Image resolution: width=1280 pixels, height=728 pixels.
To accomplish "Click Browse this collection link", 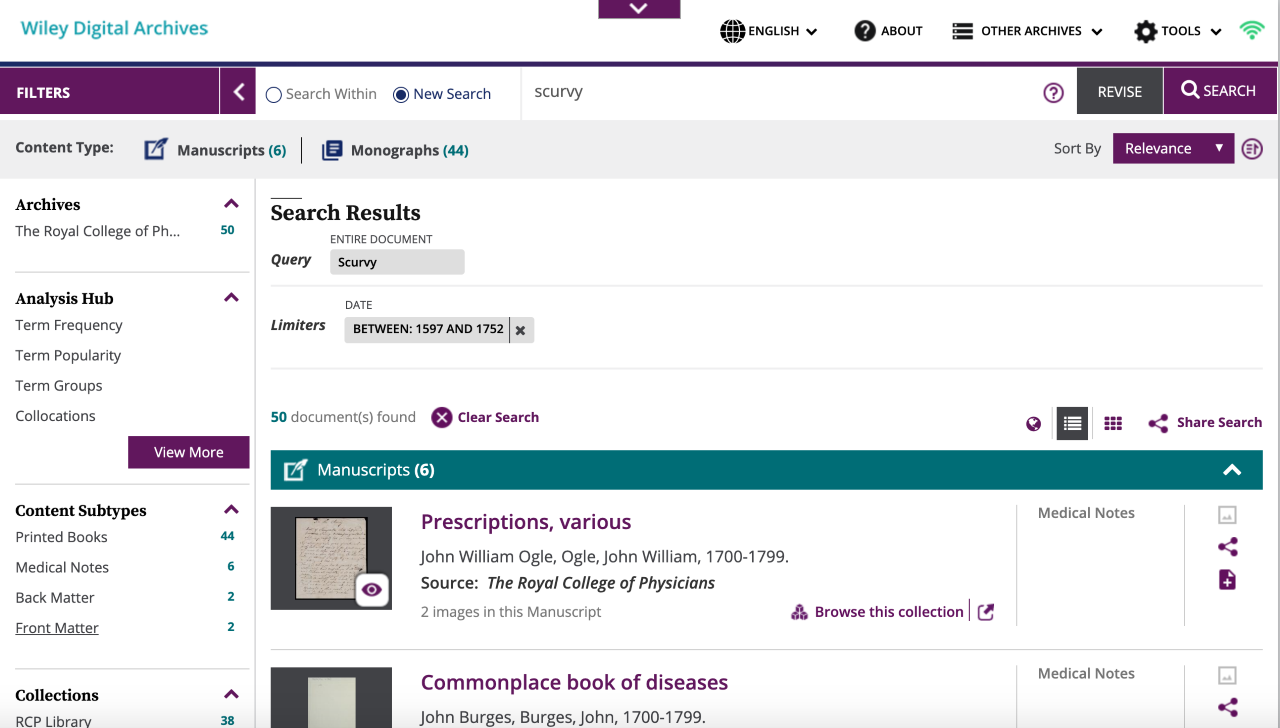I will 889,612.
